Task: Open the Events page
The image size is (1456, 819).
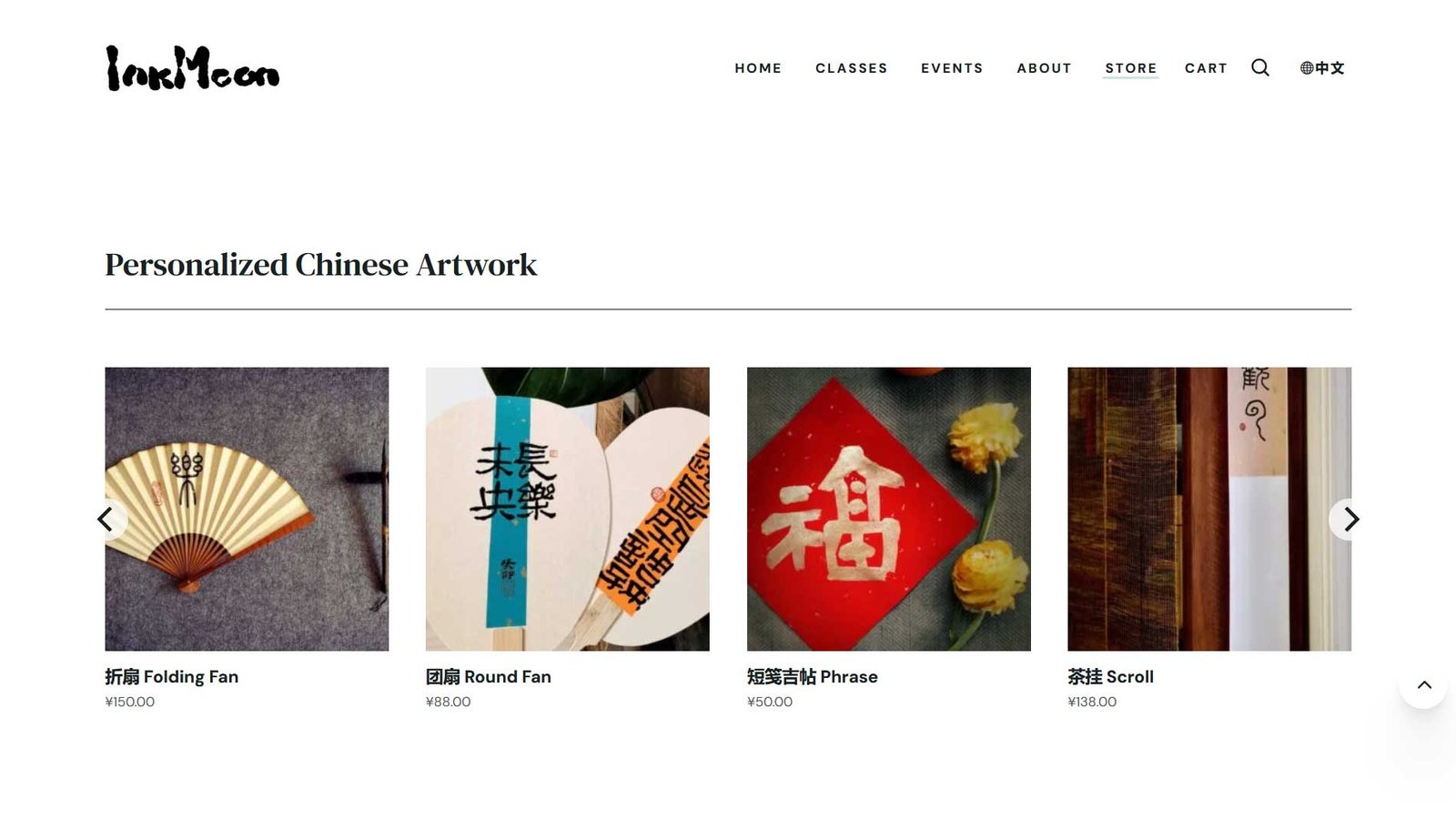Action: pos(952,68)
